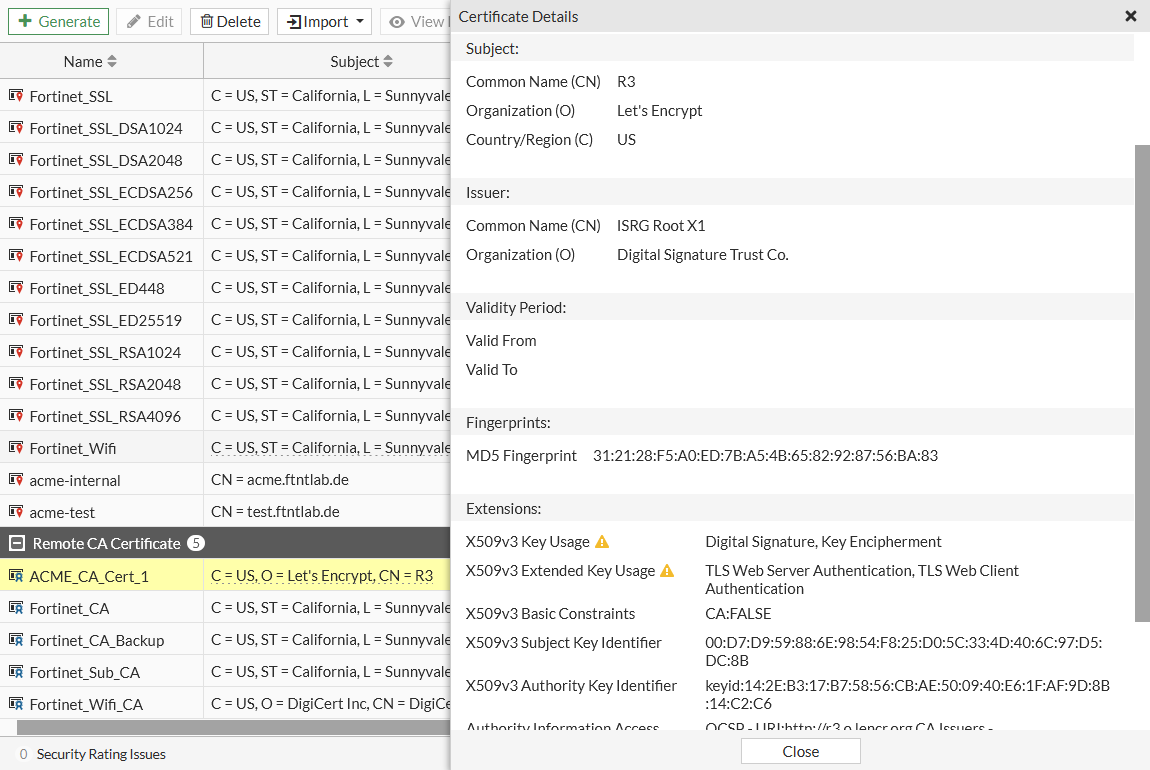Viewport: 1150px width, 770px height.
Task: Open the Import dropdown menu
Action: pos(324,21)
